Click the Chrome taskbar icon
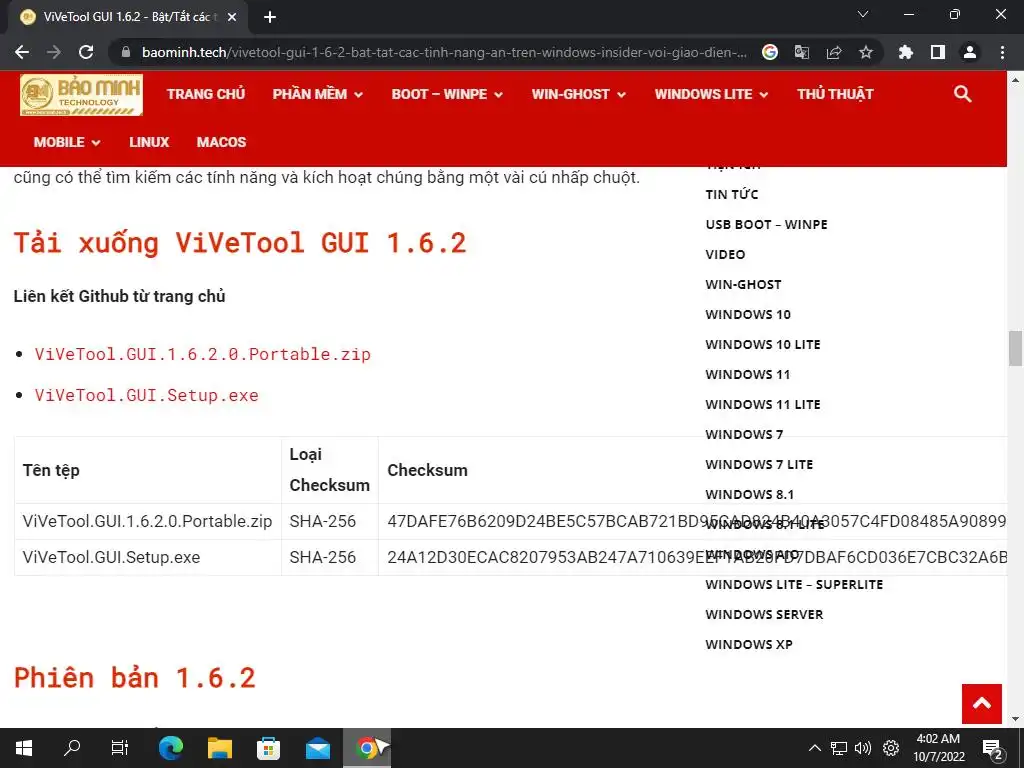The image size is (1024, 768). [x=367, y=748]
